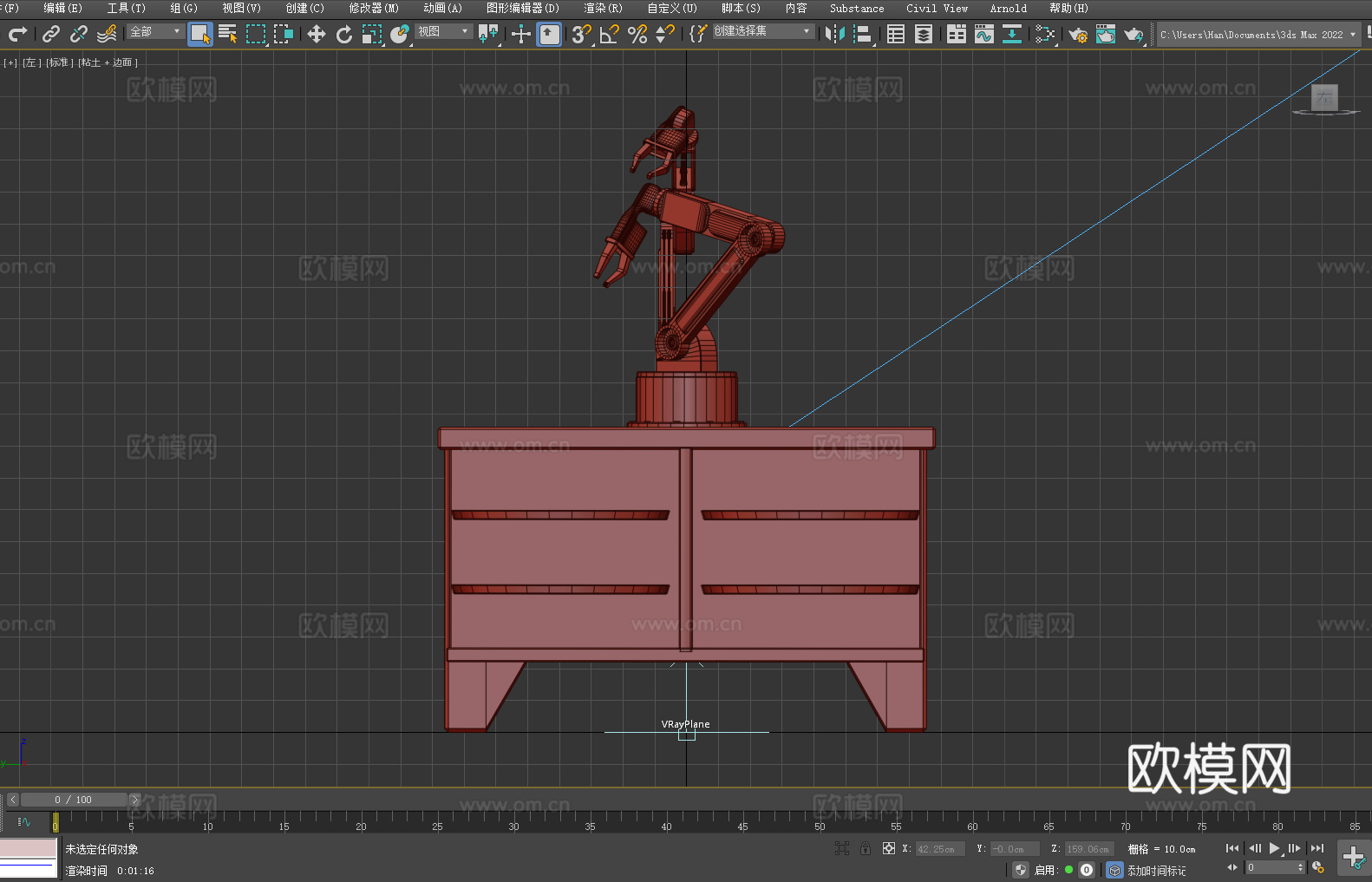
Task: Open Render Setup teapot icon
Action: [1077, 34]
